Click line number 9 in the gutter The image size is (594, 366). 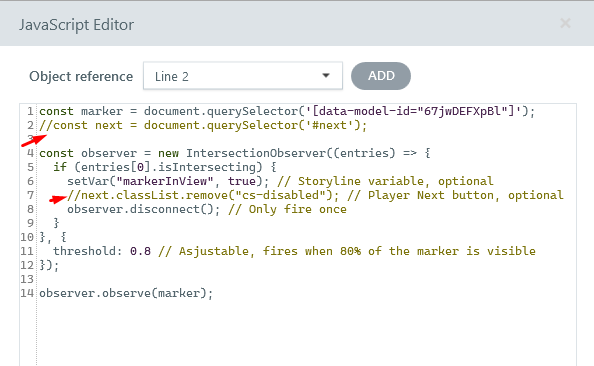coord(30,223)
